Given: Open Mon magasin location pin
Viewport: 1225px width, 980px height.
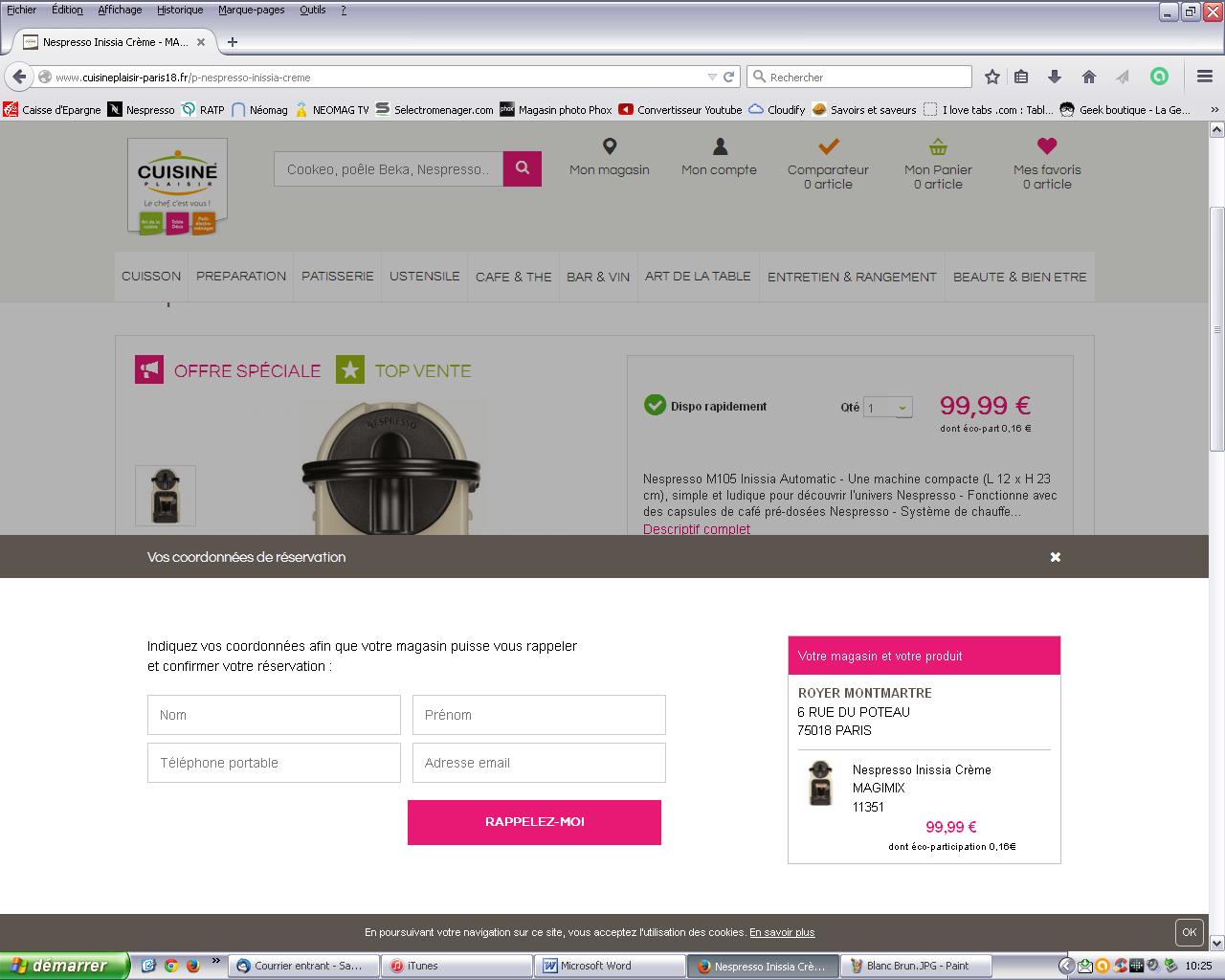Looking at the screenshot, I should (610, 146).
